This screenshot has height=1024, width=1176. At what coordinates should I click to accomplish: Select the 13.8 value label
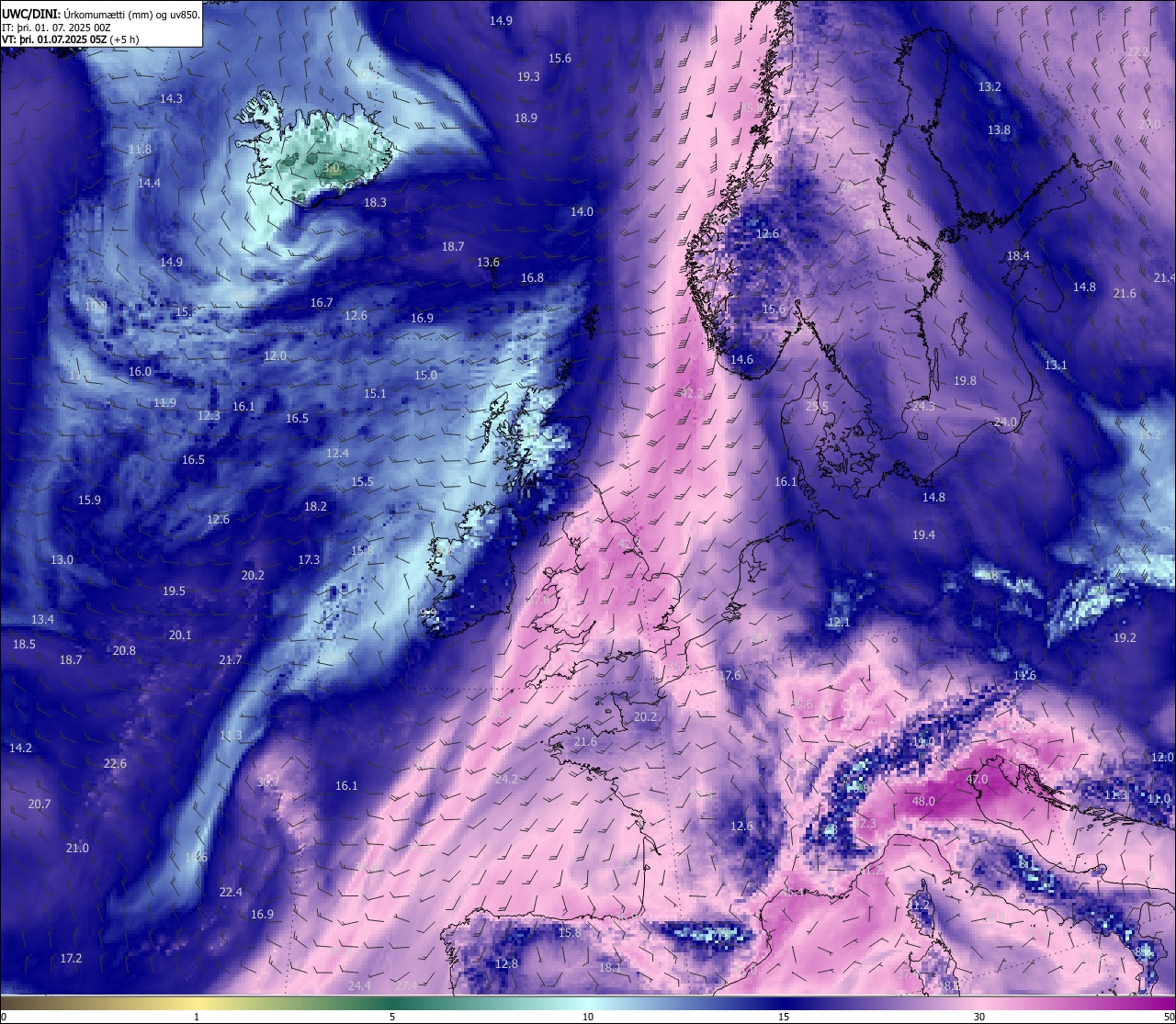click(x=999, y=129)
